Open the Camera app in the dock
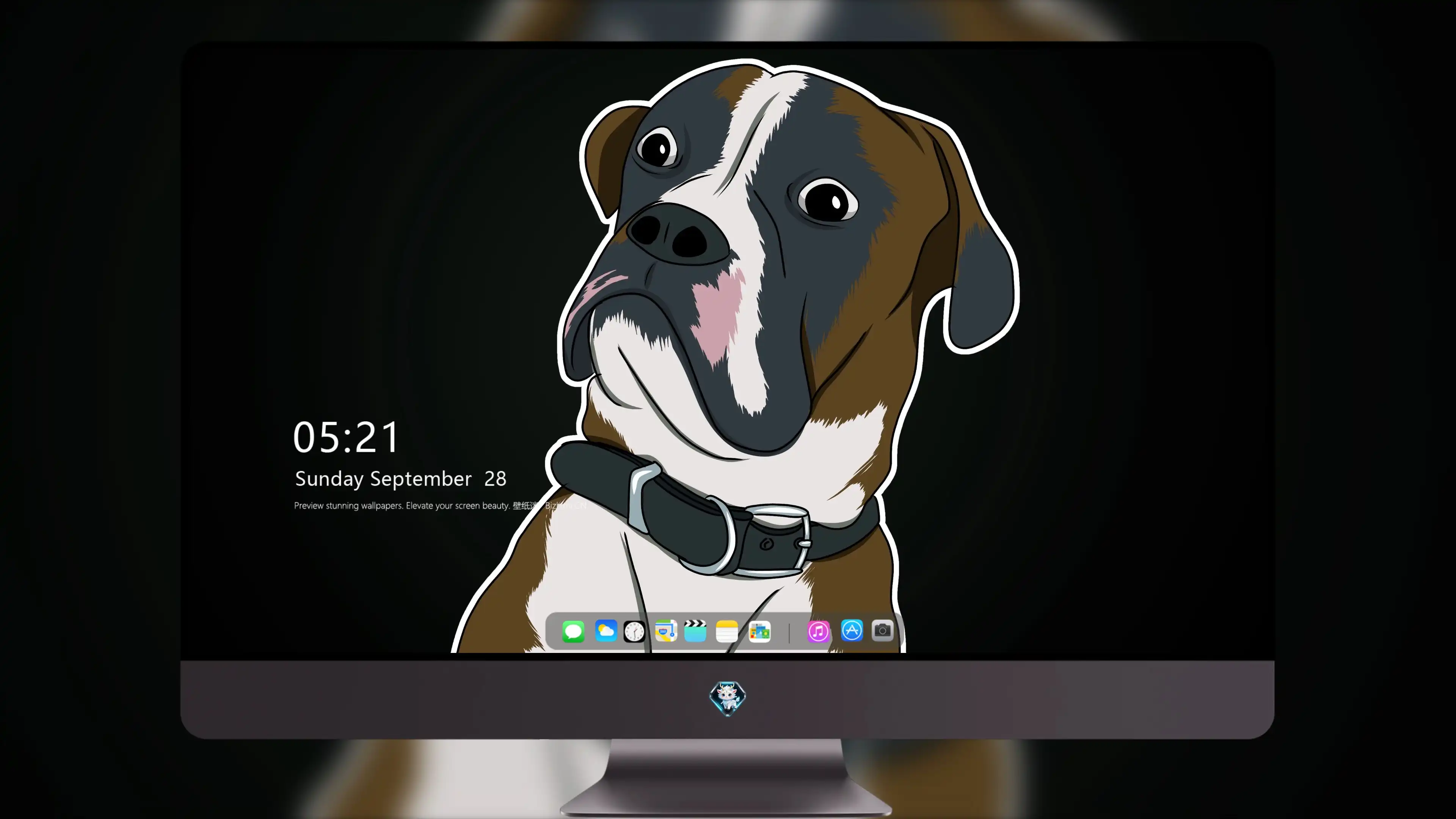The image size is (1456, 819). click(x=882, y=630)
